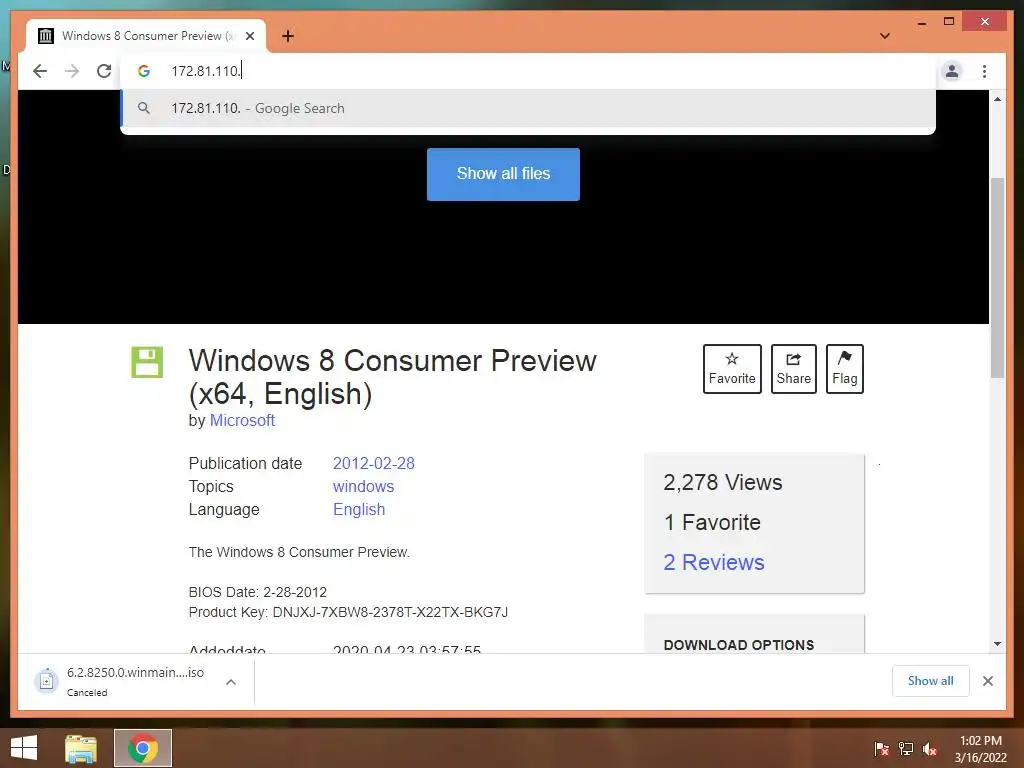Click the page vertical scrollbar thumb
Screen dimensions: 1024x768
pyautogui.click(x=997, y=278)
